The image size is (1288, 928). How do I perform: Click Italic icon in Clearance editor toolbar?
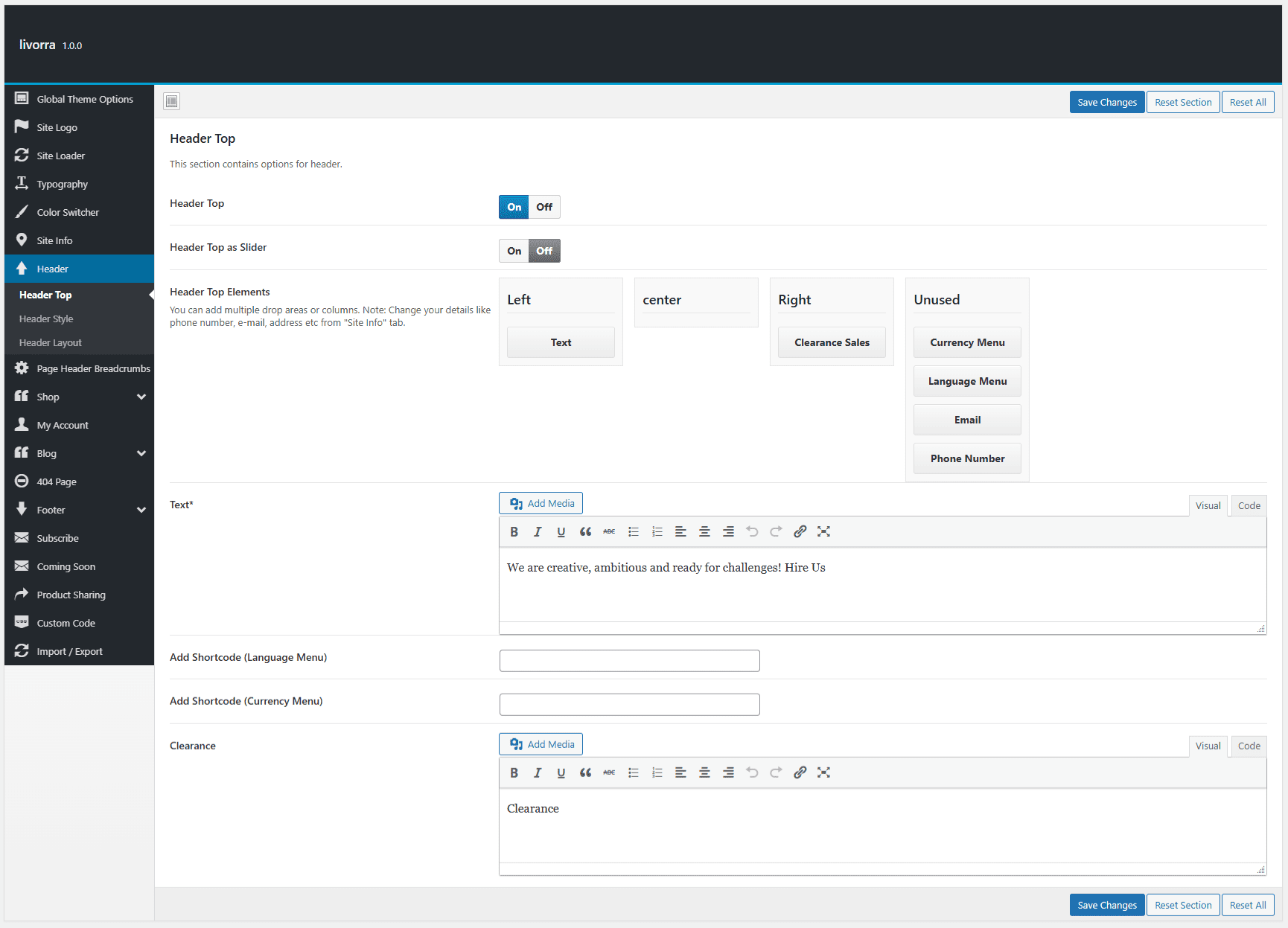coord(538,772)
